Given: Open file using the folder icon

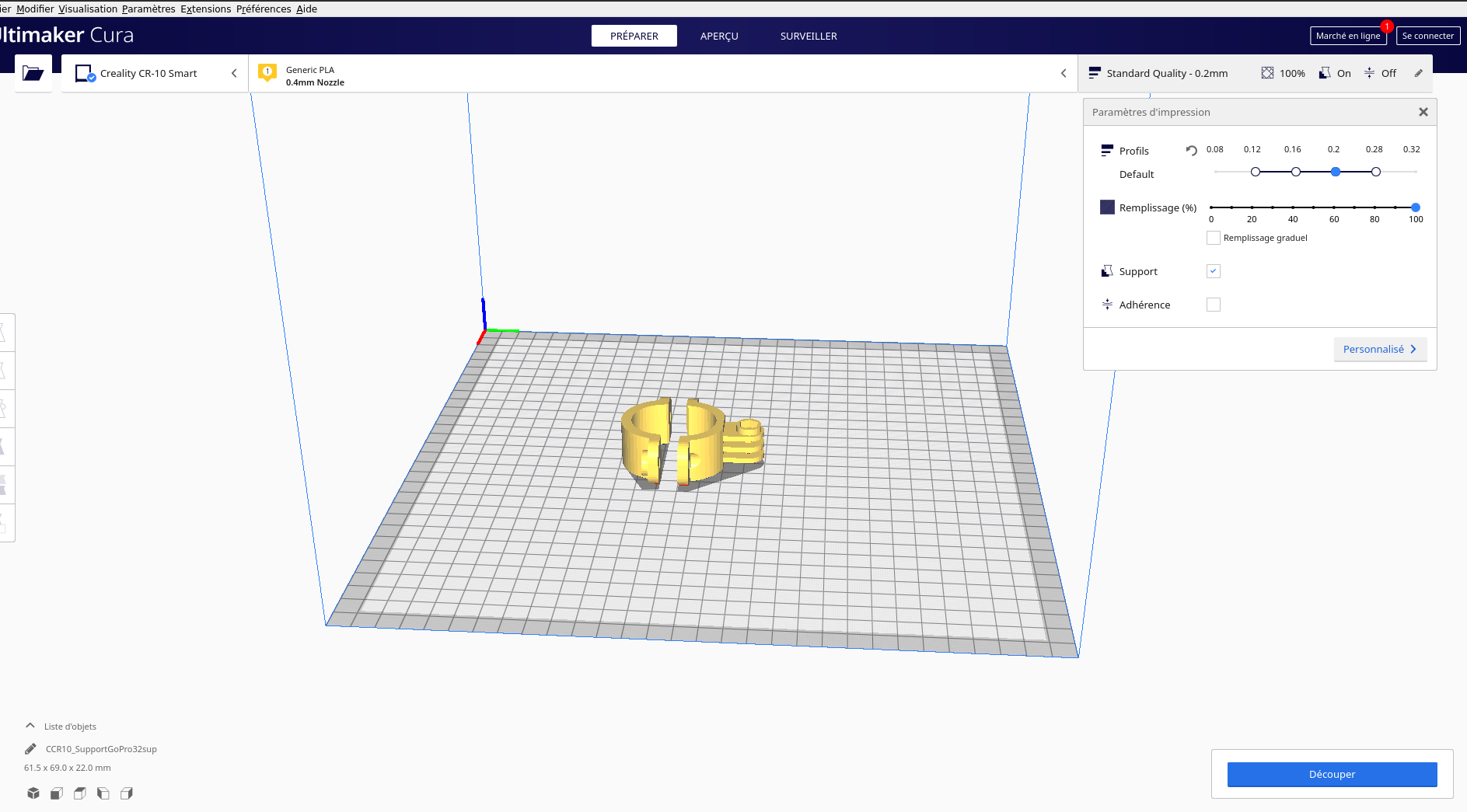Looking at the screenshot, I should click(33, 73).
